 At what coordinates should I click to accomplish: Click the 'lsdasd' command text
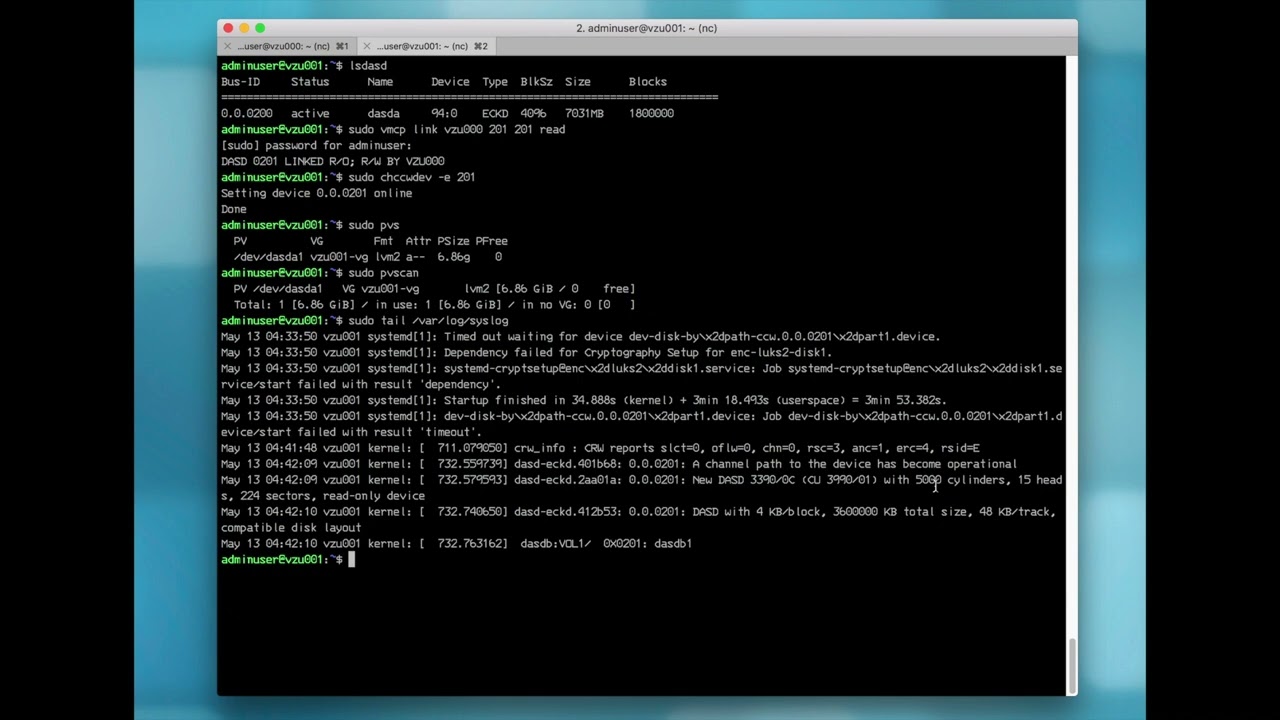(368, 66)
